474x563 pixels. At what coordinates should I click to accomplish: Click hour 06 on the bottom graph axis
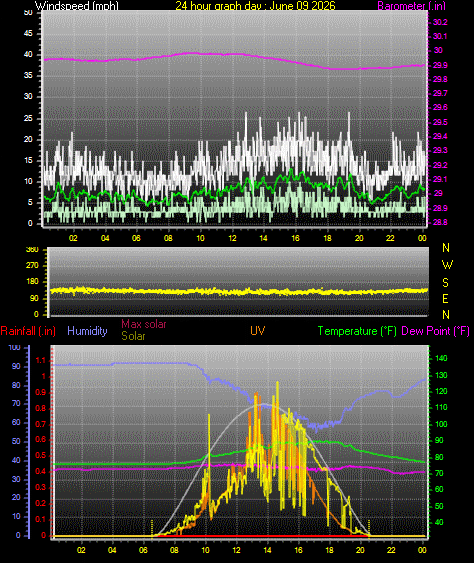click(143, 550)
